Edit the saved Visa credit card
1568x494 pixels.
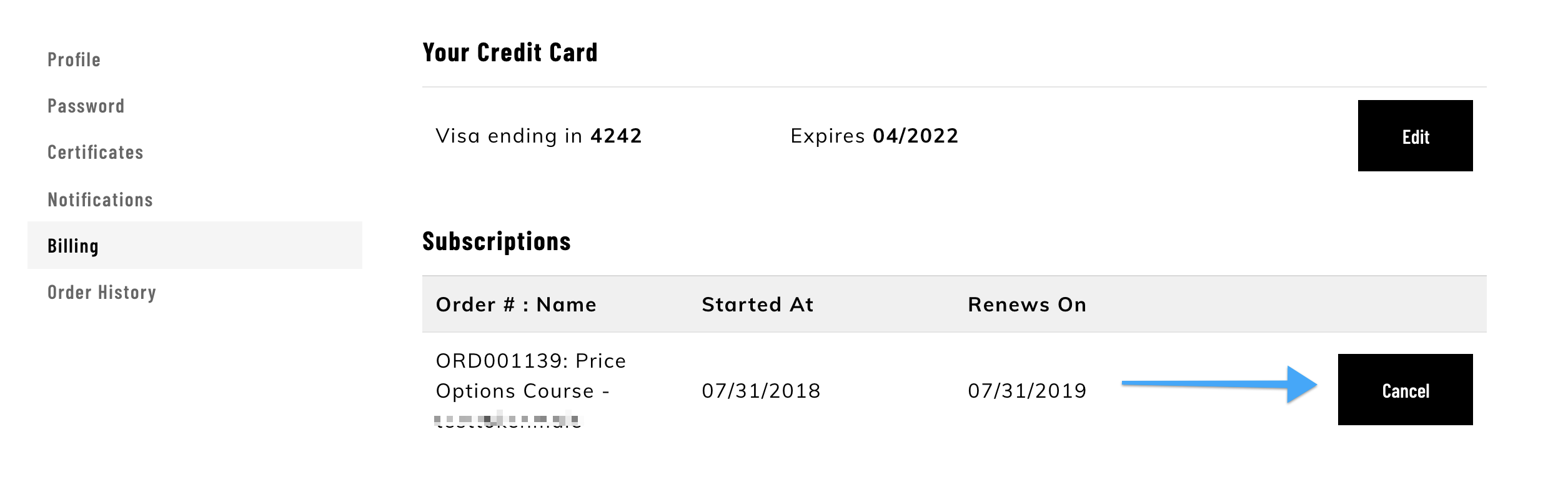click(1415, 136)
